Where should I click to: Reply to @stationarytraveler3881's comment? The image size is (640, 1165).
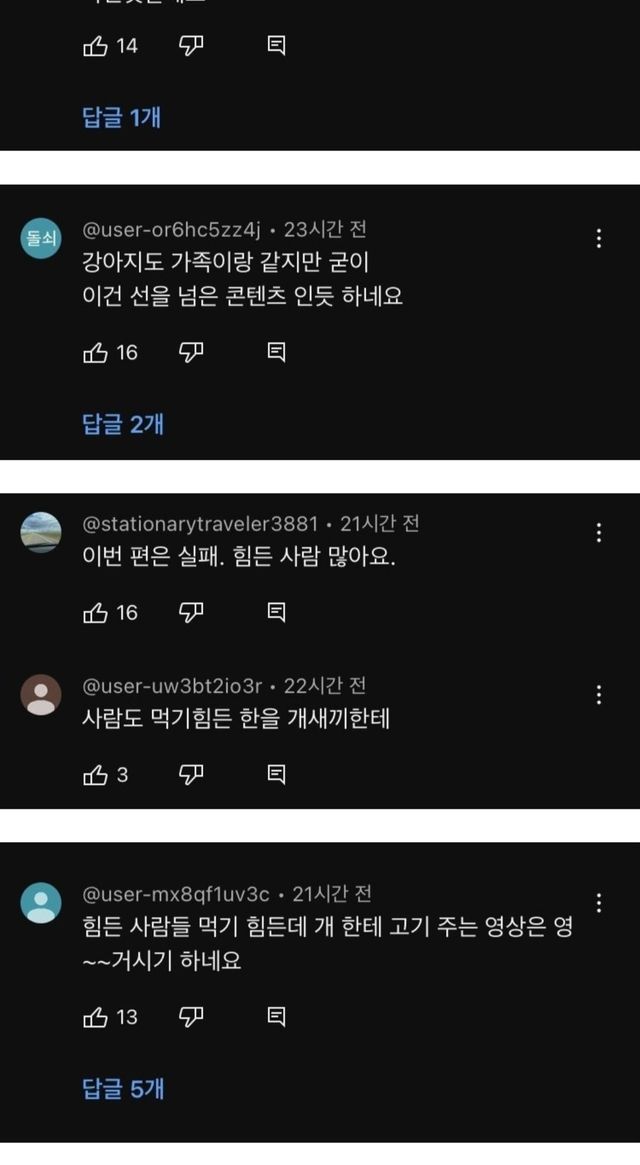pyautogui.click(x=277, y=612)
